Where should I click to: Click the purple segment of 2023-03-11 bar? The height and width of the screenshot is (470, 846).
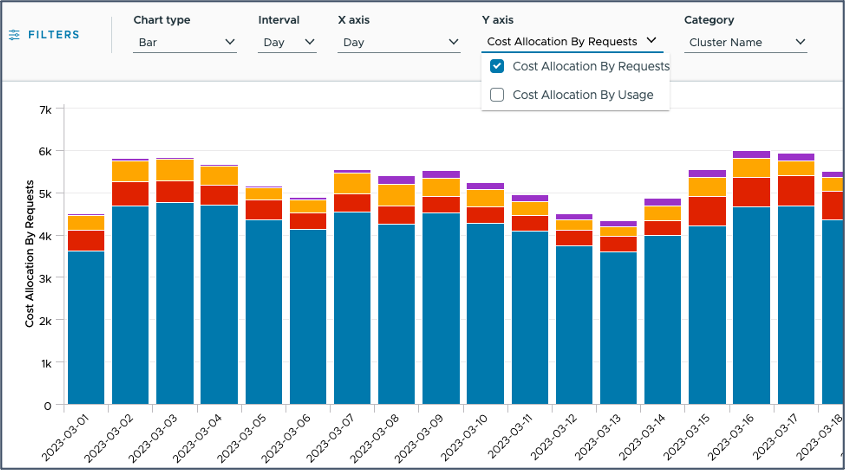point(530,198)
